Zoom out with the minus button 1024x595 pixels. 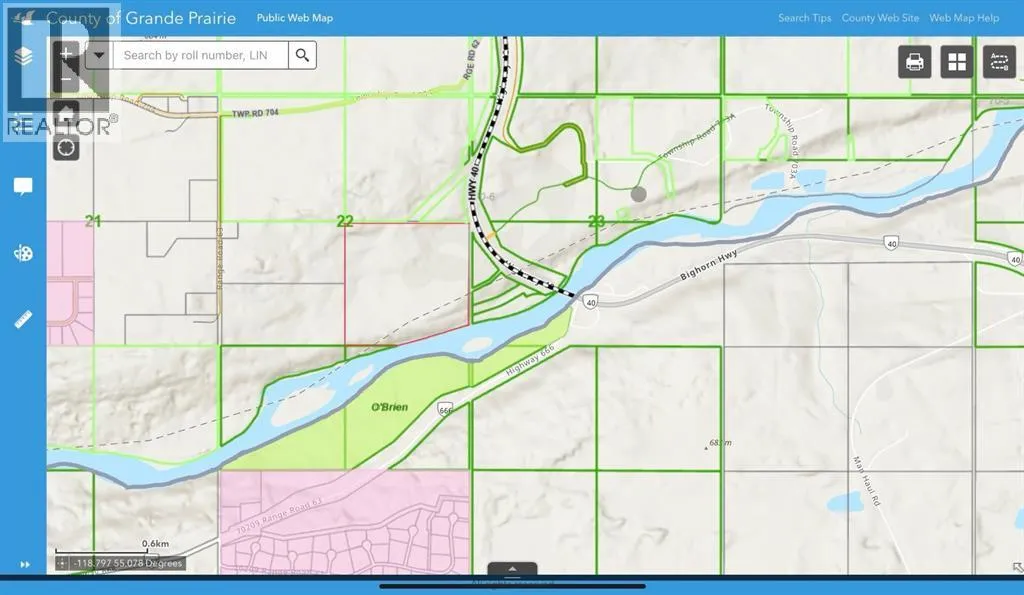(x=67, y=80)
